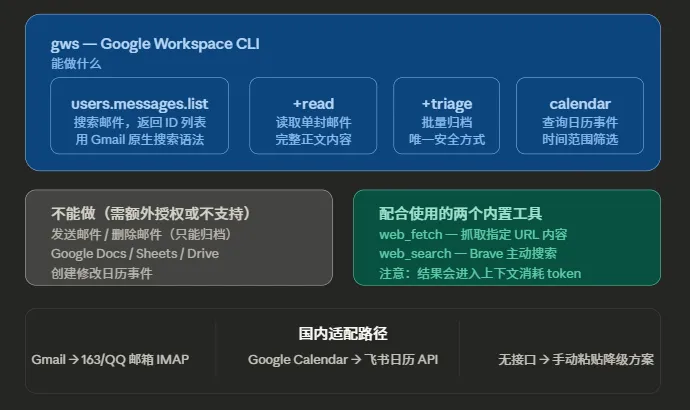The image size is (690, 410).
Task: Click 'web_fetch — 抓取指定 URL 内容' line
Action: [473, 234]
